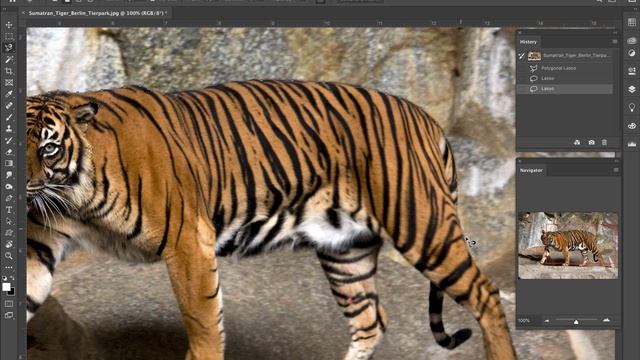The width and height of the screenshot is (640, 360).
Task: Click the foreground white color swatch
Action: point(6,287)
